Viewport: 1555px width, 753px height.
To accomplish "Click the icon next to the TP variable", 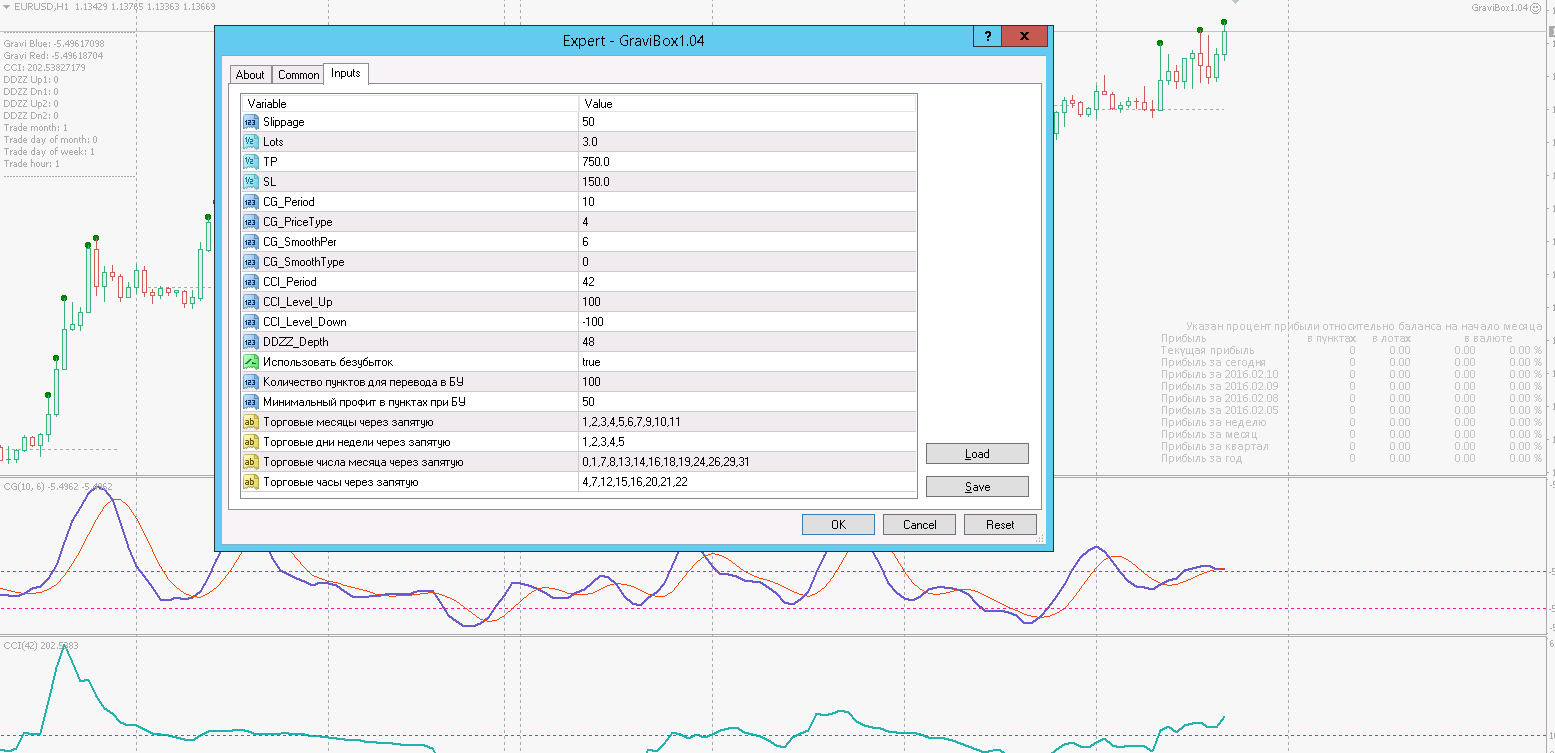I will 250,162.
